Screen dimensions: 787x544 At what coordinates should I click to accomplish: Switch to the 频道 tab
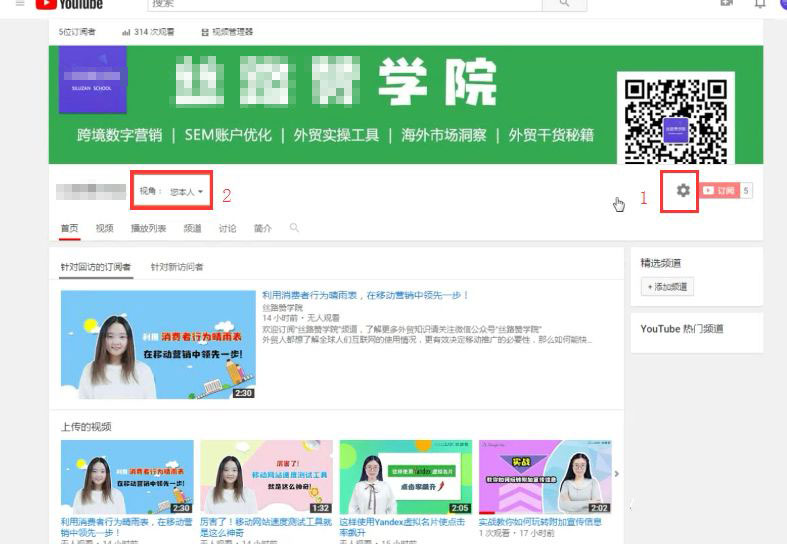192,228
